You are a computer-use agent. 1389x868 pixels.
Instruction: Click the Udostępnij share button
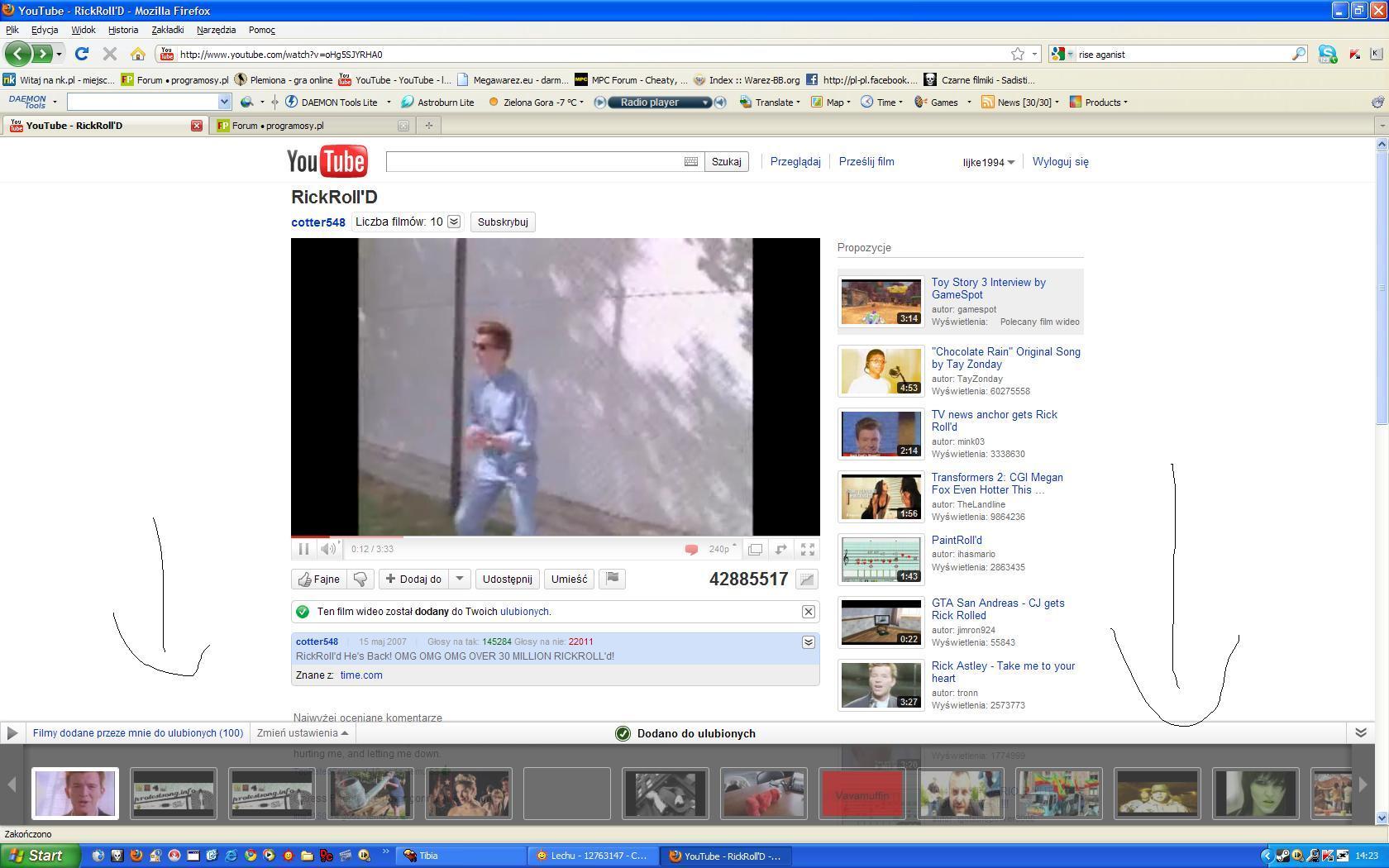click(507, 579)
